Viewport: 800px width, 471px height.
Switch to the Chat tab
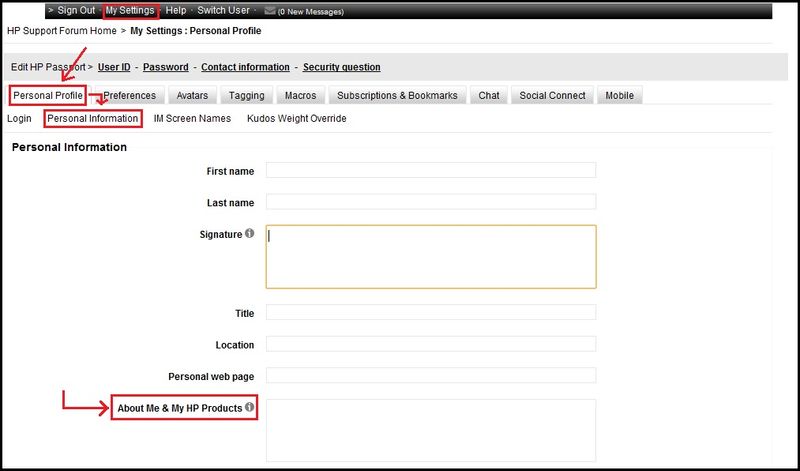489,95
